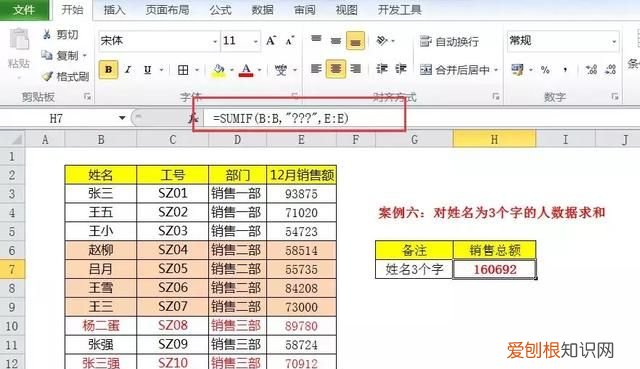Image resolution: width=640 pixels, height=369 pixels.
Task: Decrease font size with the small A icon
Action: pyautogui.click(x=290, y=41)
